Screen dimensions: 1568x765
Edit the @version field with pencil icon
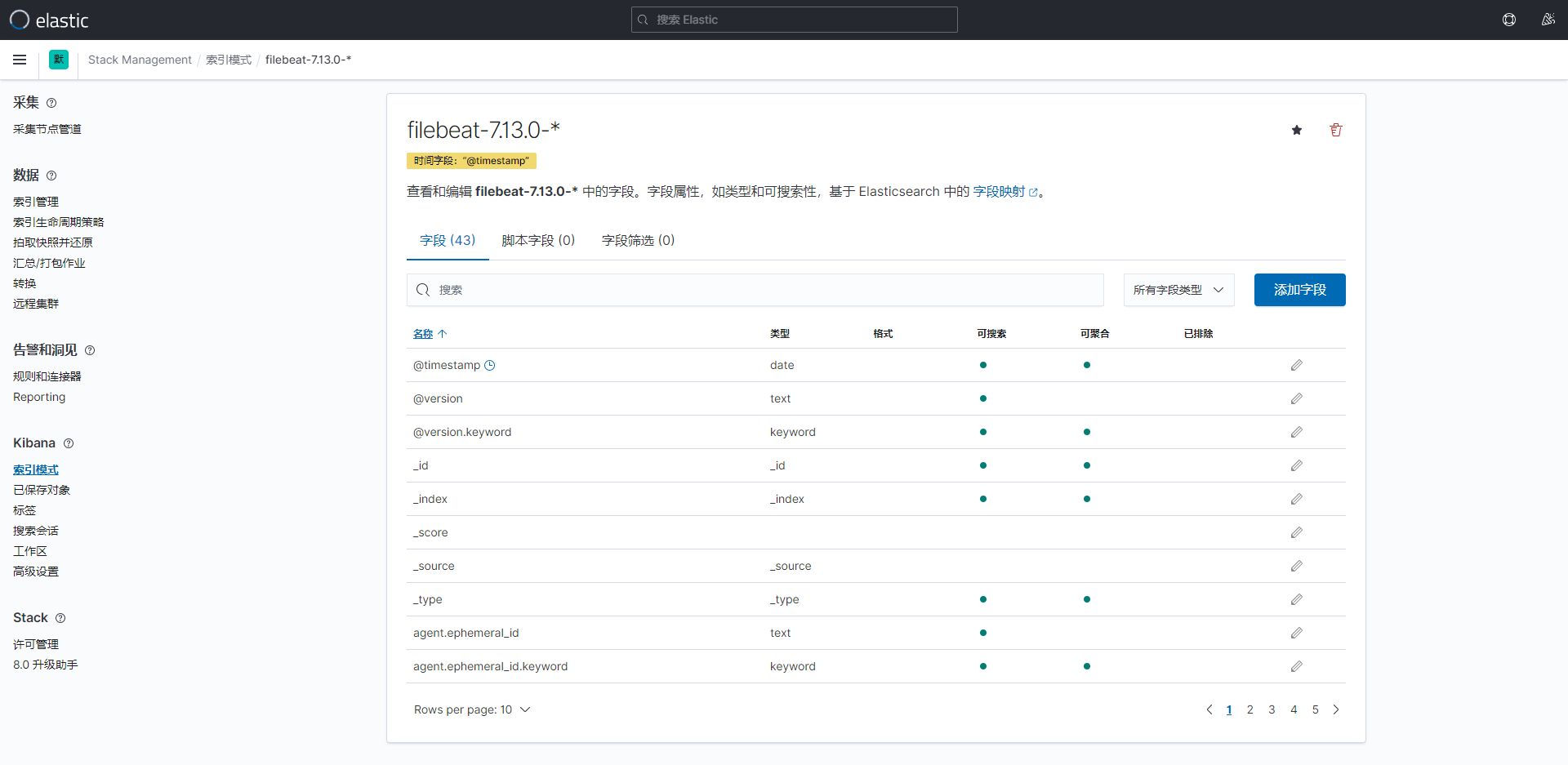click(x=1297, y=398)
